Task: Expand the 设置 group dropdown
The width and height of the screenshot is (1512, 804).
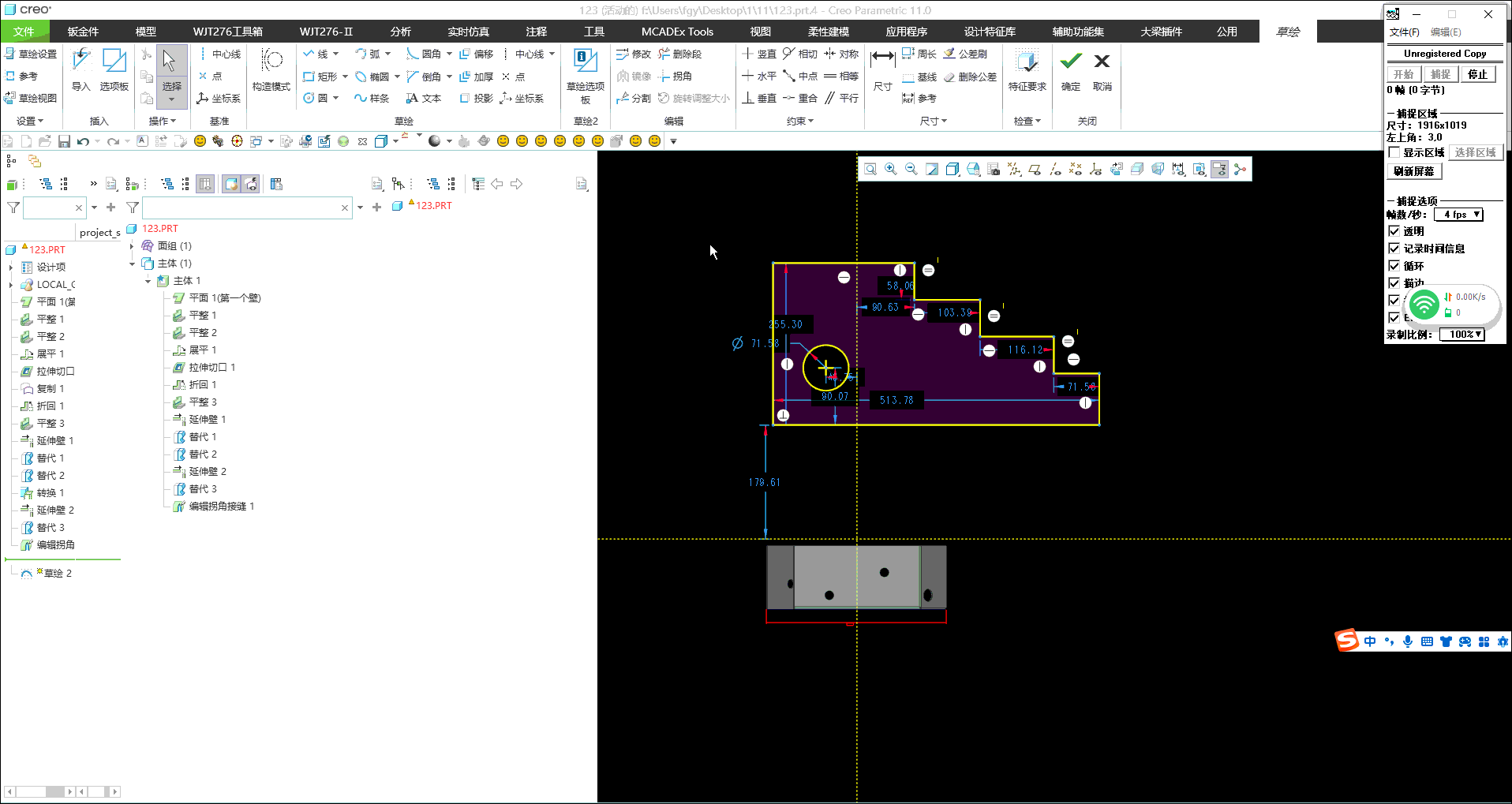Action: coord(30,121)
